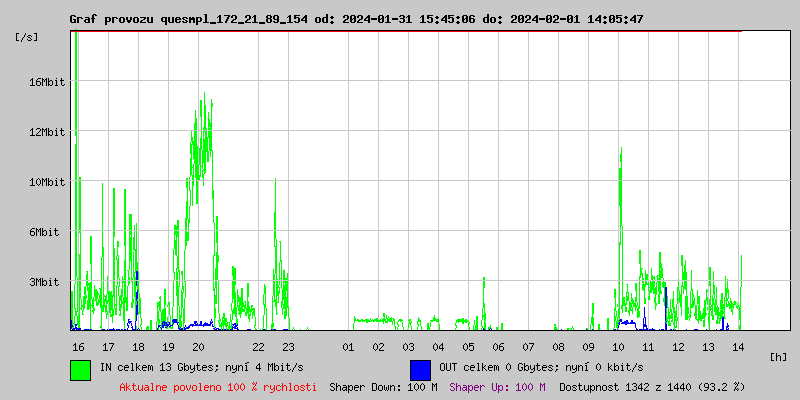800x400 pixels.
Task: Click the 10Mbit y-axis label
Action: click(x=47, y=182)
